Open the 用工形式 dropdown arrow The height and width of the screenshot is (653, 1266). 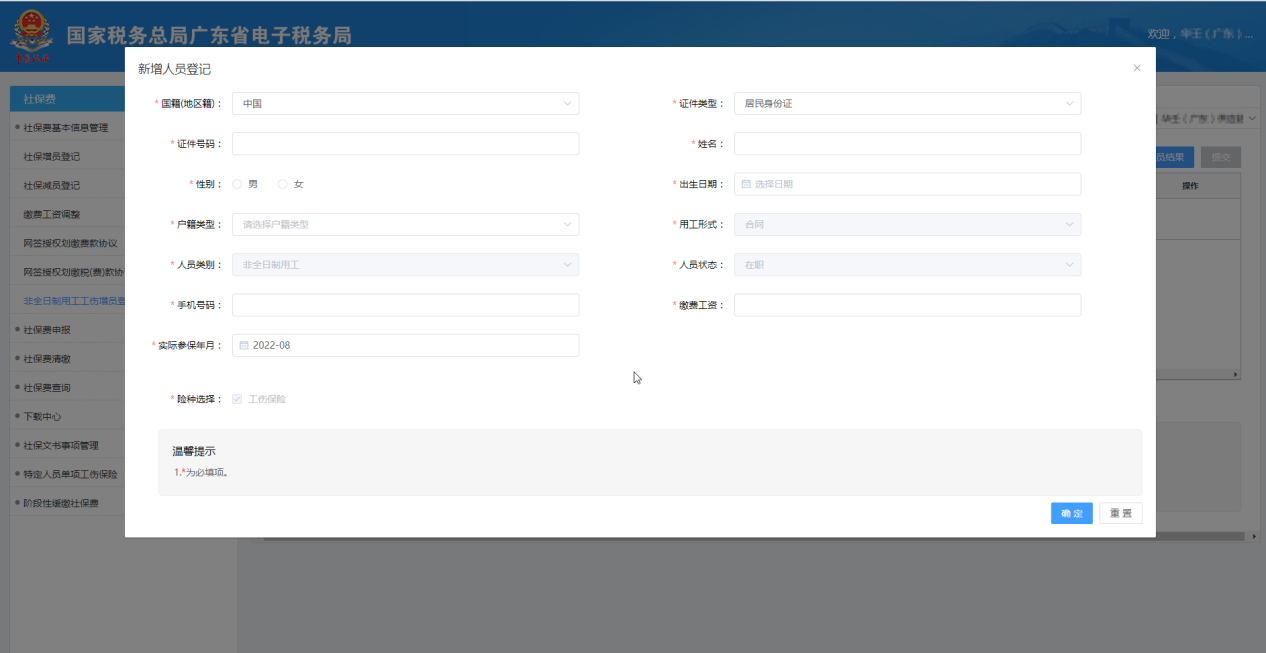click(1069, 225)
